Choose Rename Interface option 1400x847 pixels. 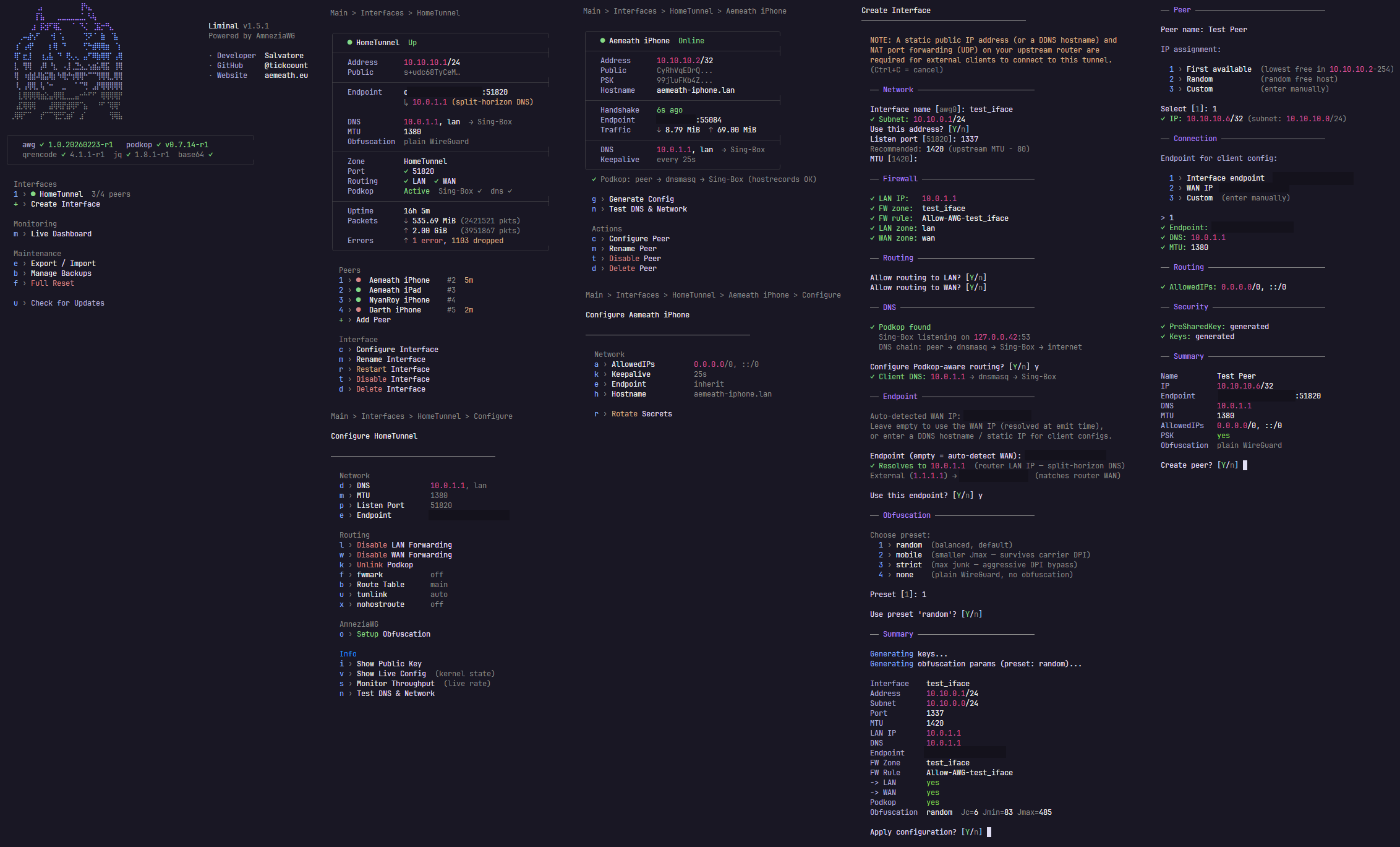pyautogui.click(x=382, y=359)
